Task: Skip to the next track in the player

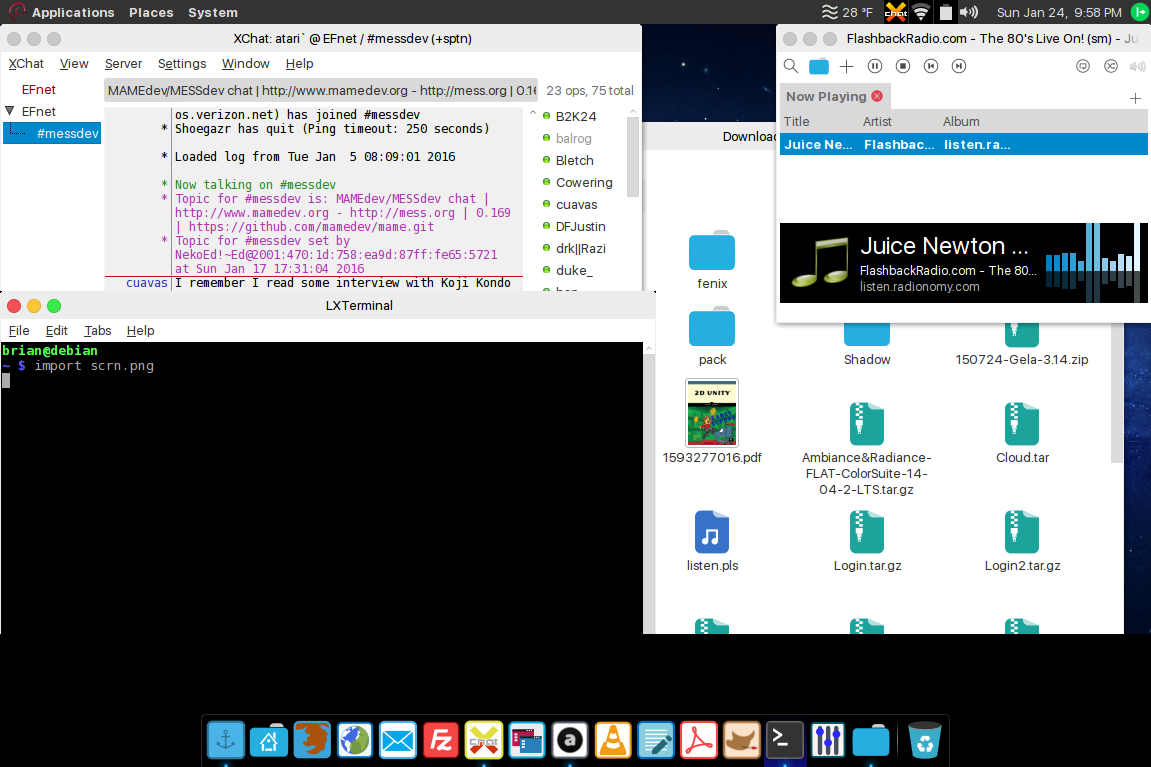Action: point(959,66)
